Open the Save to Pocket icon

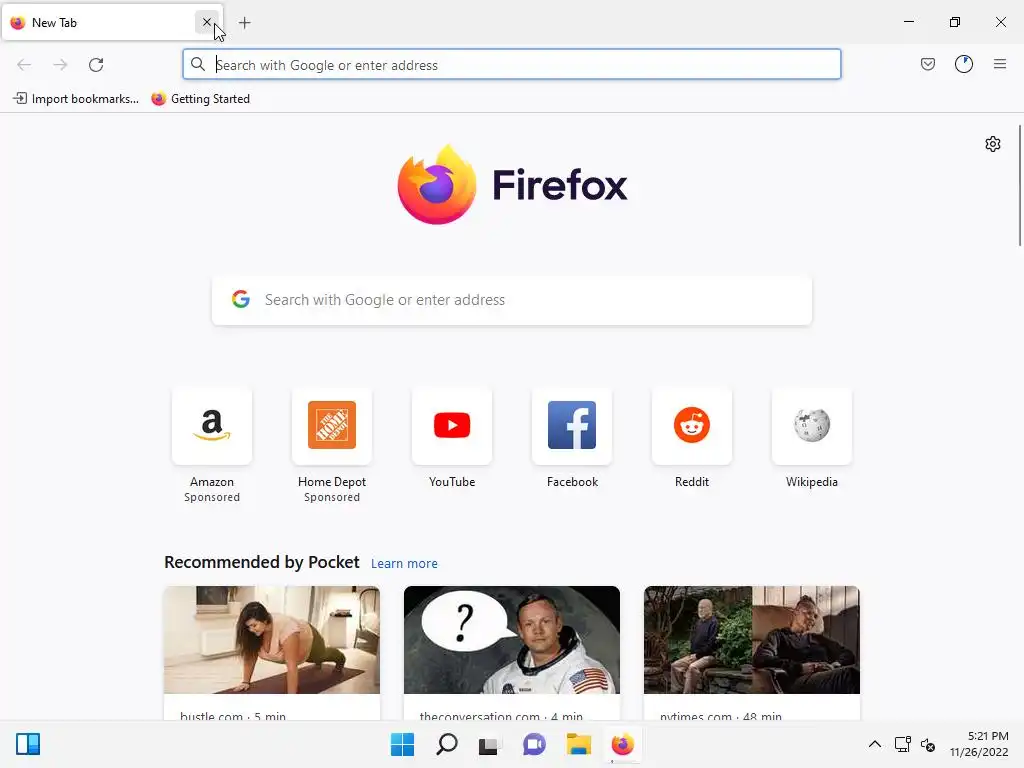click(927, 64)
